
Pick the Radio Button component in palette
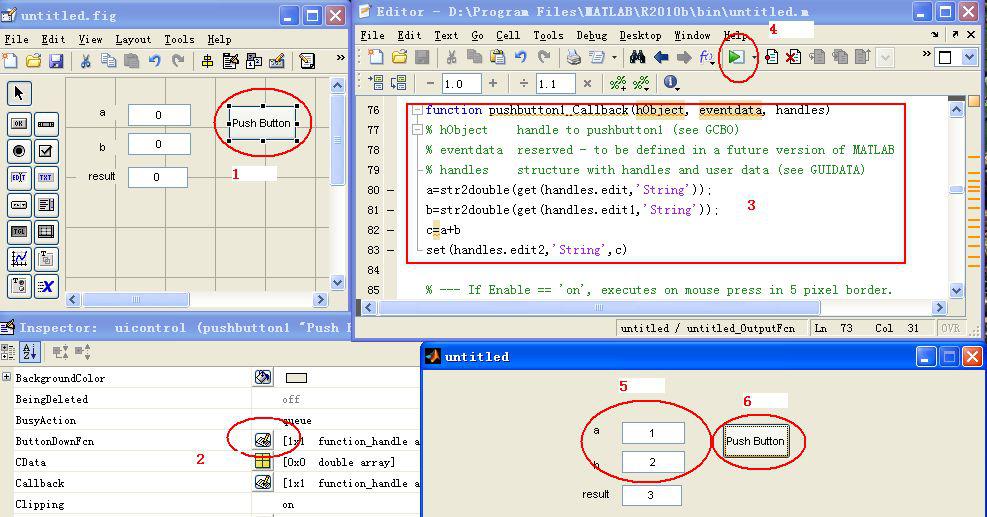click(x=19, y=151)
